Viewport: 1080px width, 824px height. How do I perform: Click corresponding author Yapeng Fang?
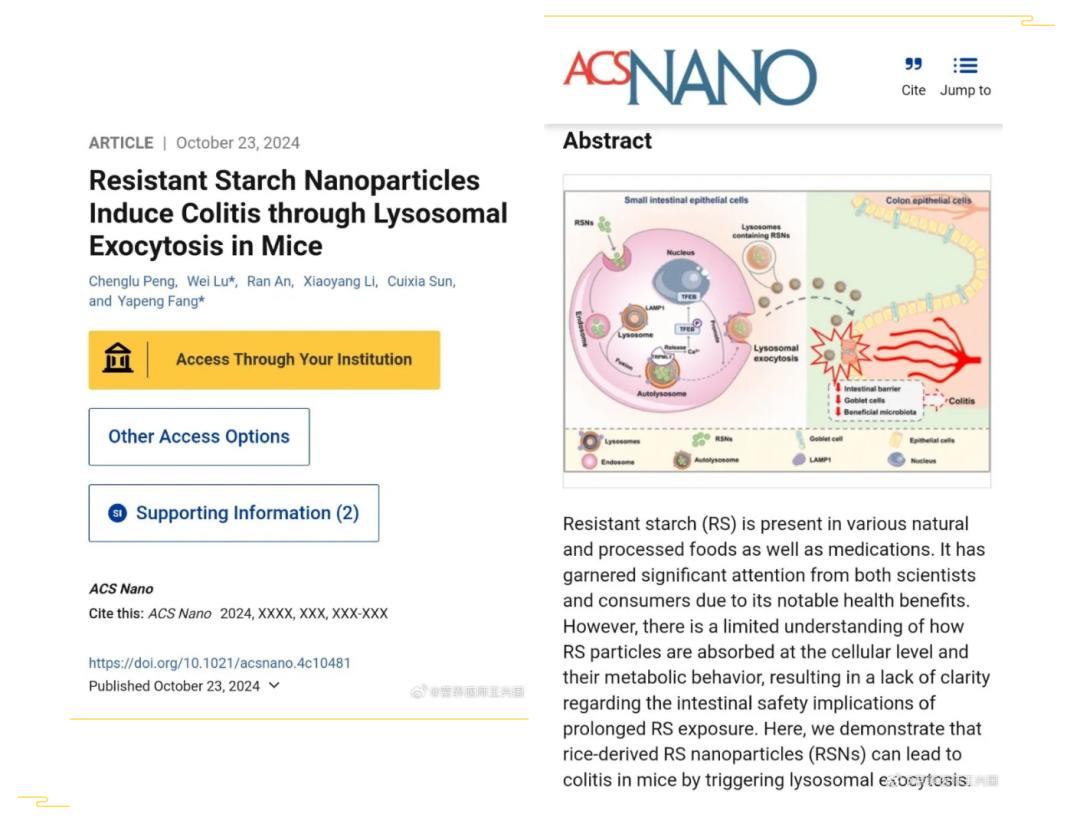pyautogui.click(x=157, y=301)
